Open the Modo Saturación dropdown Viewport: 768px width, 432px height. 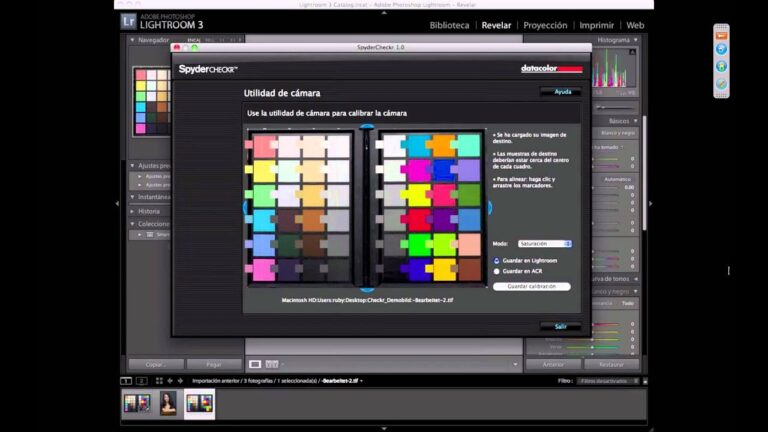[x=545, y=243]
